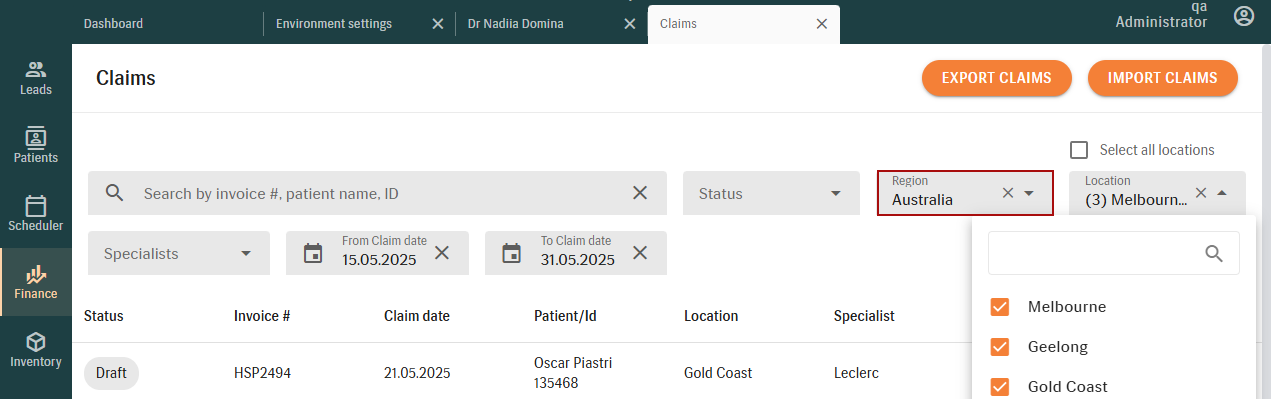
Task: Select the Finance chart icon
Action: point(36,274)
